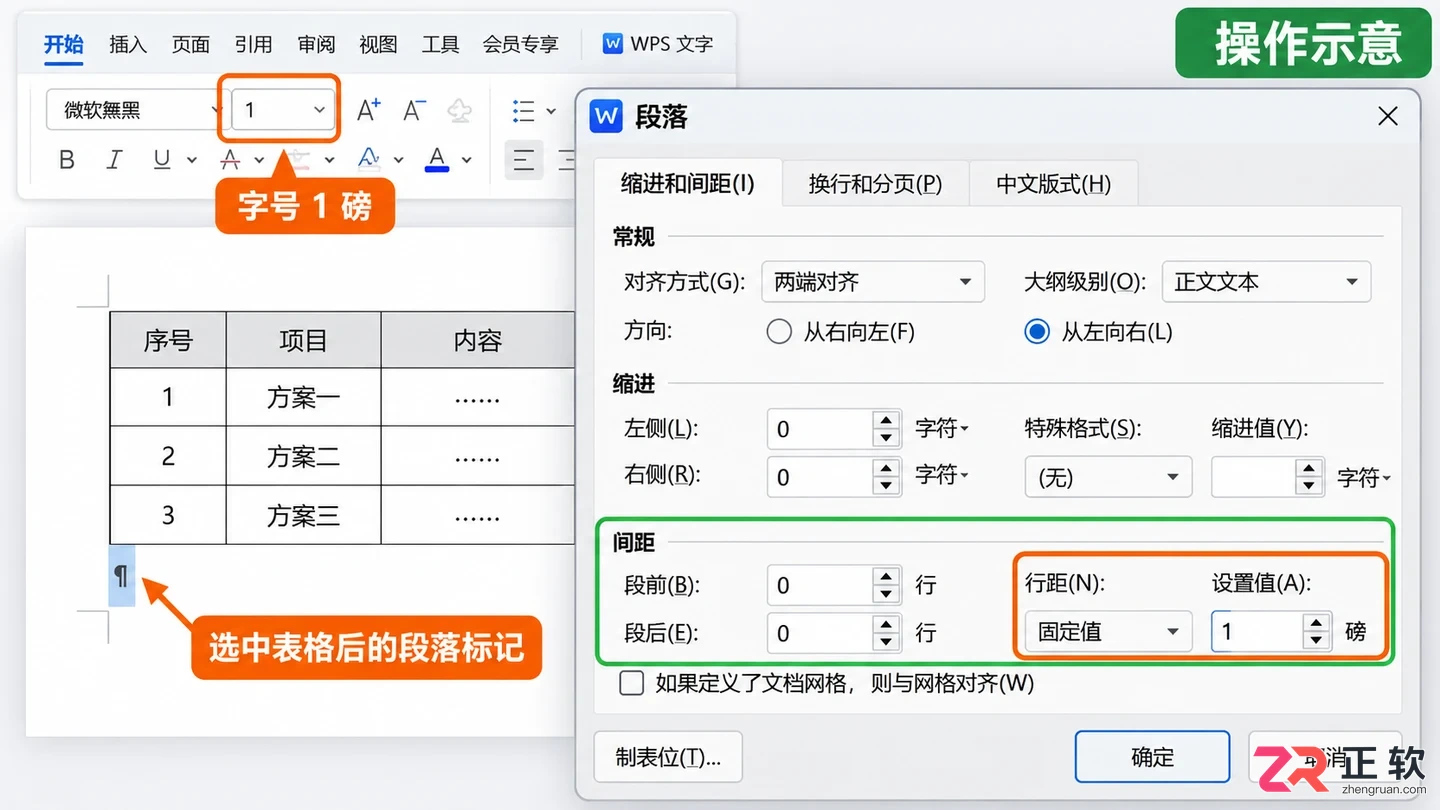
Task: Apply font color with the blue-underlined A
Action: point(437,160)
